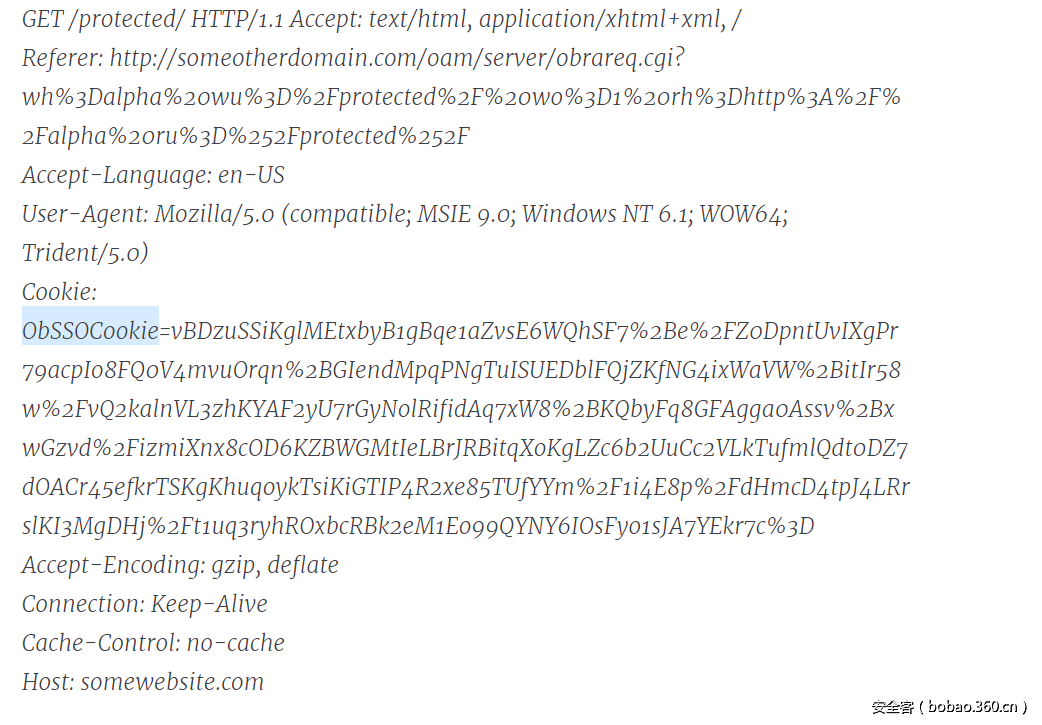The image size is (1042, 725).
Task: Click the highlighted ObSSOCookie text
Action: point(90,331)
